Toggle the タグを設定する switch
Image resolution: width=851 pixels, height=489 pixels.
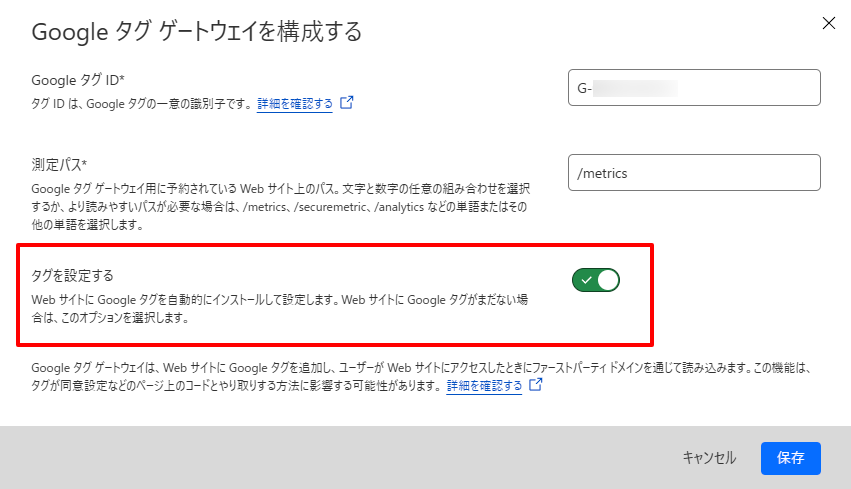[595, 280]
